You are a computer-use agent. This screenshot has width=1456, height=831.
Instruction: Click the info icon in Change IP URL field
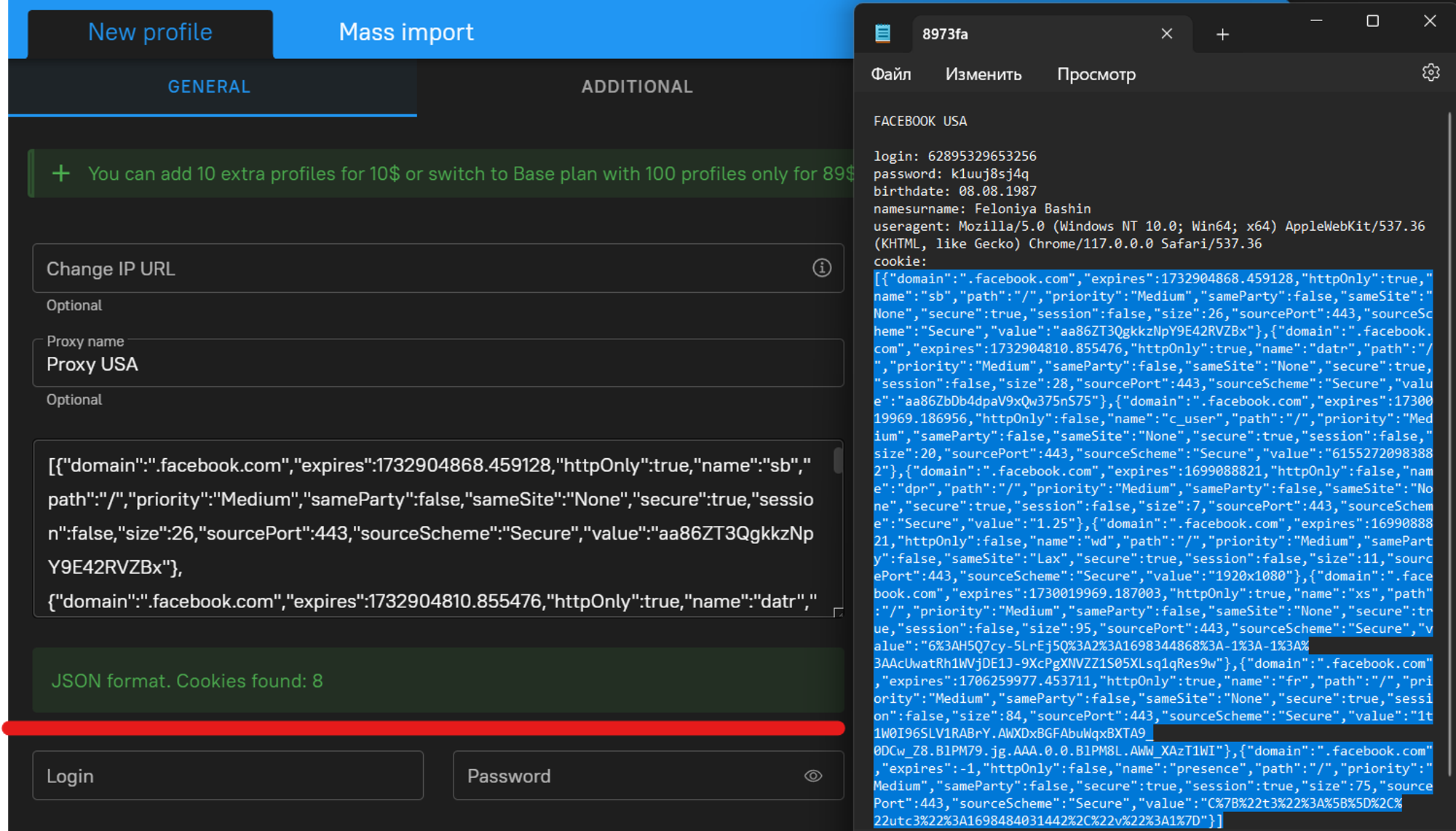pyautogui.click(x=822, y=268)
